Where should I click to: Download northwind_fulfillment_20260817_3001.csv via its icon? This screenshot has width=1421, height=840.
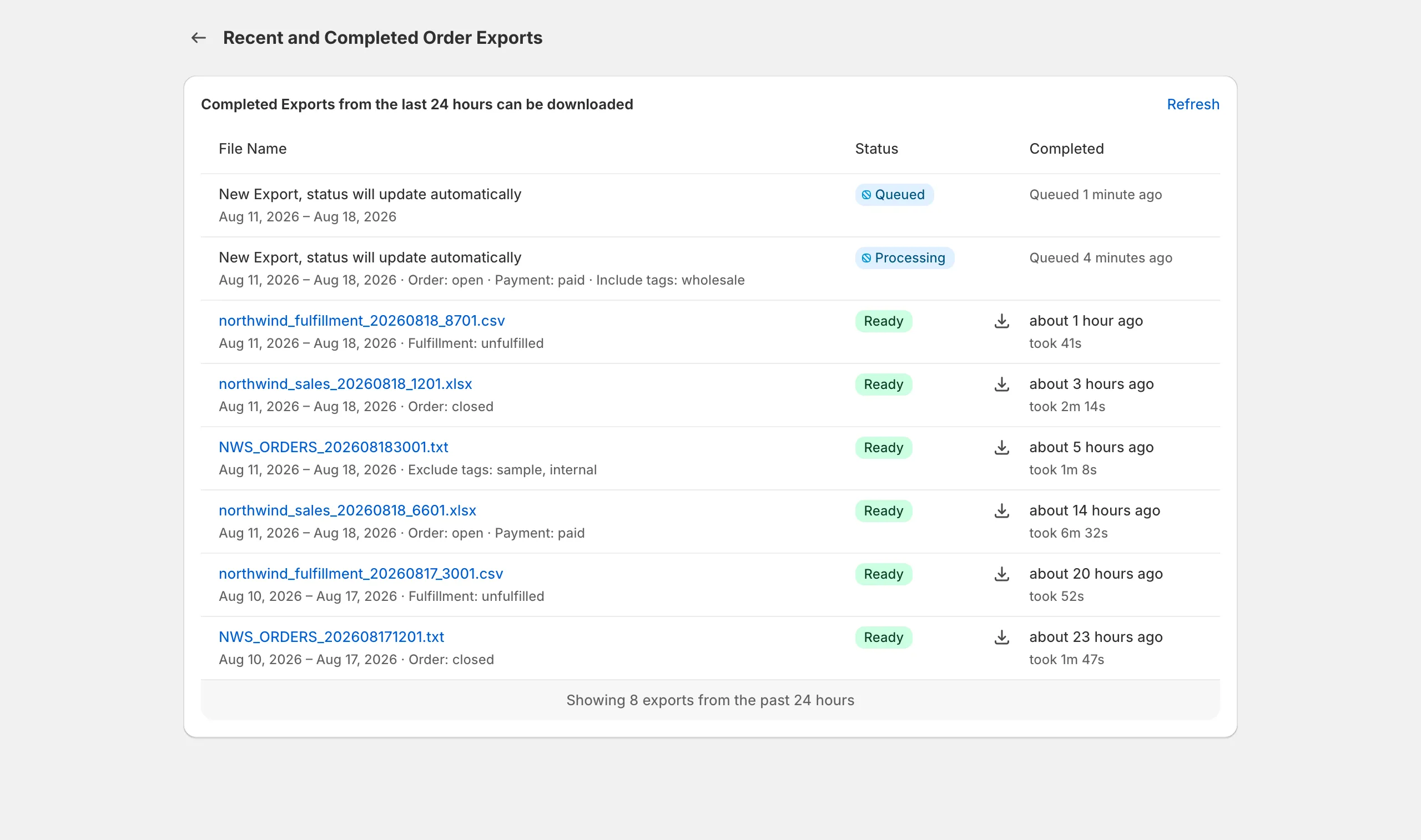click(x=1001, y=574)
